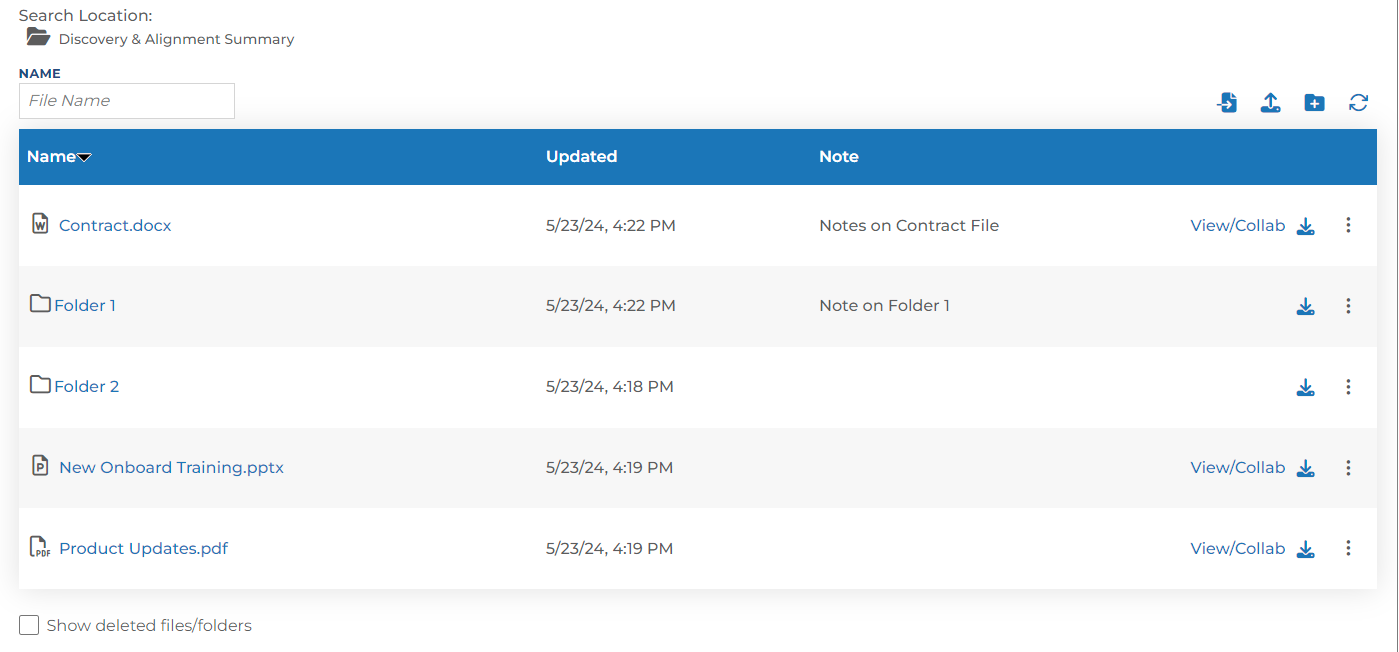
Task: Download New Onboard Training.pptx via its icon
Action: [x=1305, y=468]
